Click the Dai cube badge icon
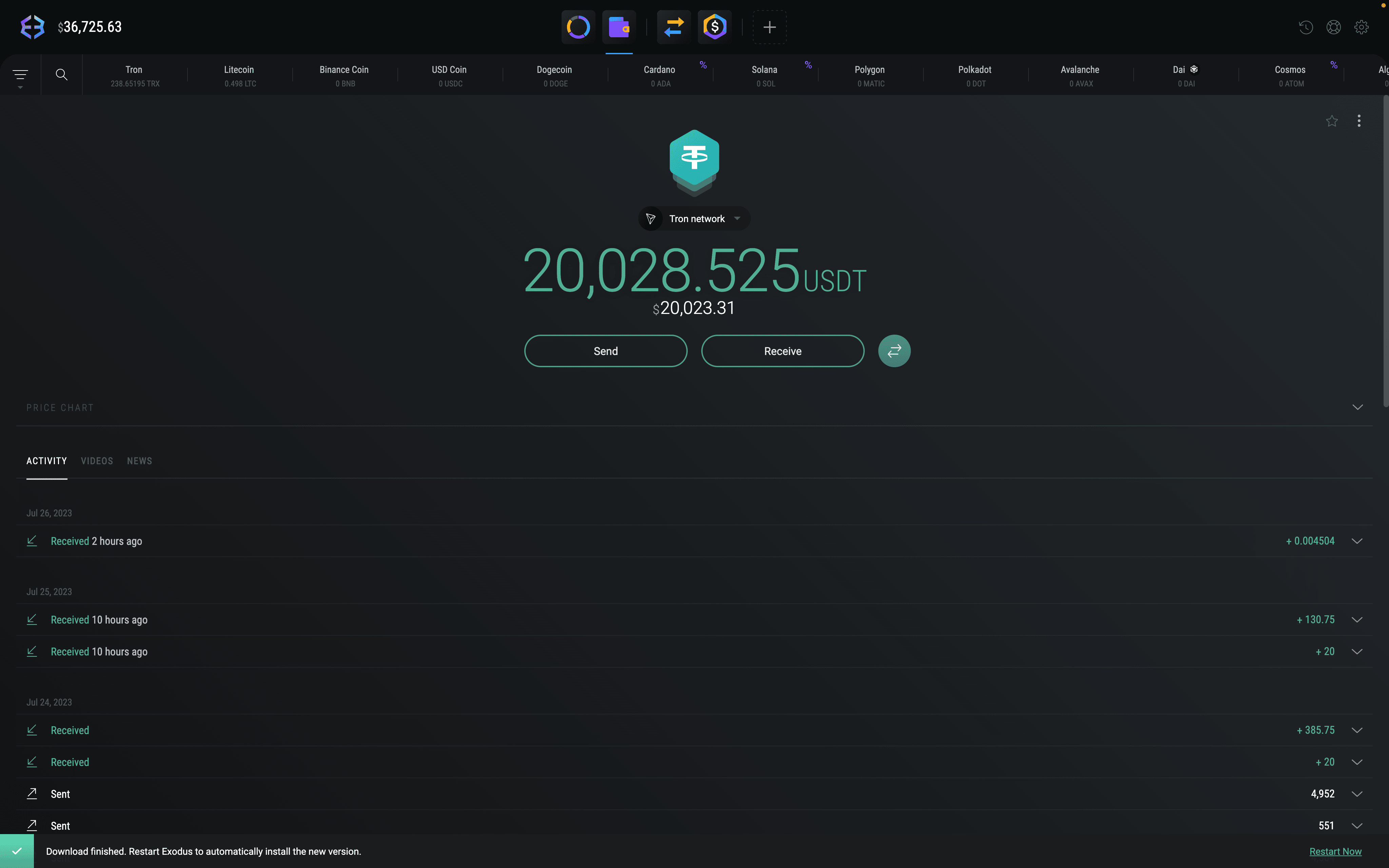This screenshot has height=868, width=1389. 1194,70
